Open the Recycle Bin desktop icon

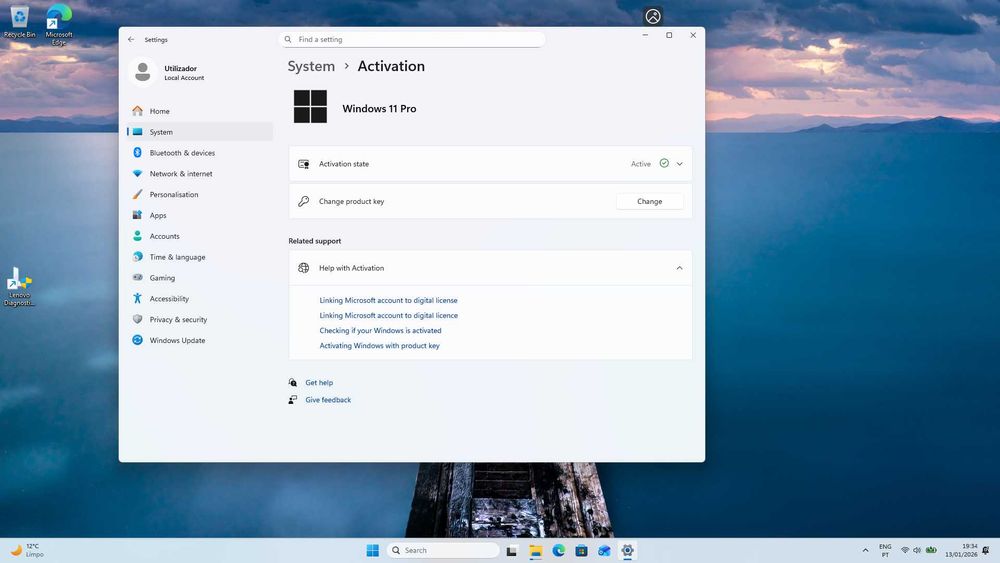[x=20, y=22]
